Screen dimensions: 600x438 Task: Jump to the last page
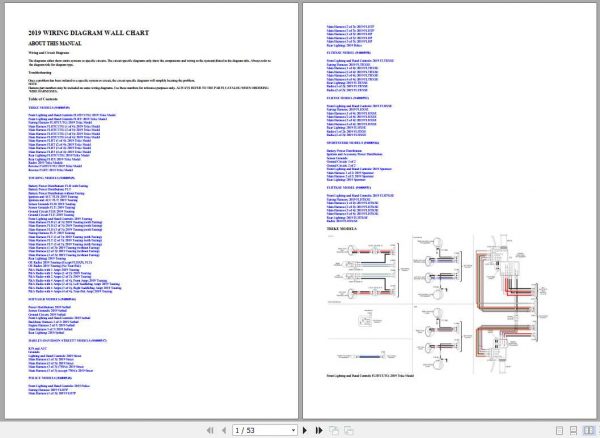(319, 430)
